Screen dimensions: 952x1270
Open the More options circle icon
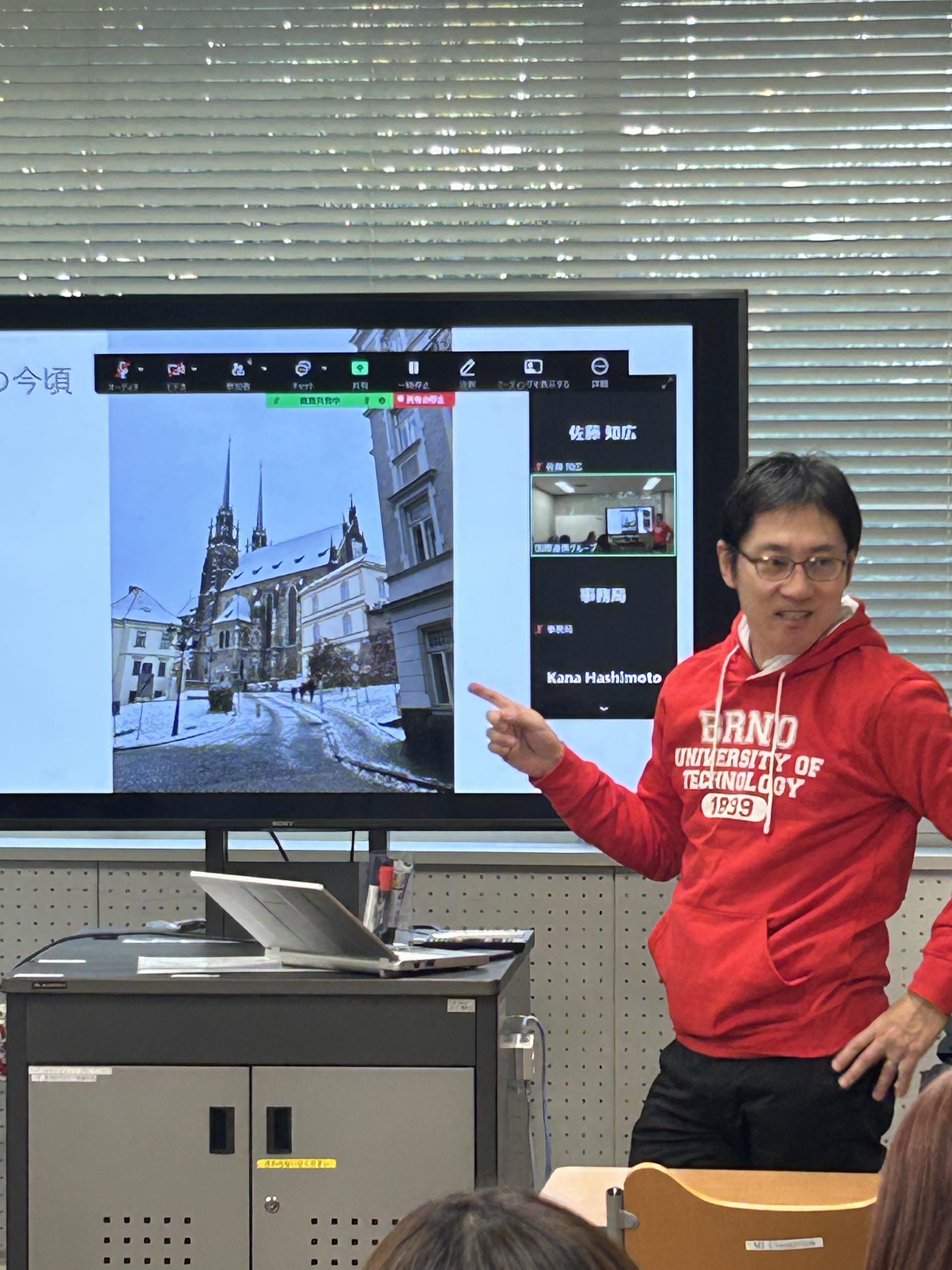point(600,366)
